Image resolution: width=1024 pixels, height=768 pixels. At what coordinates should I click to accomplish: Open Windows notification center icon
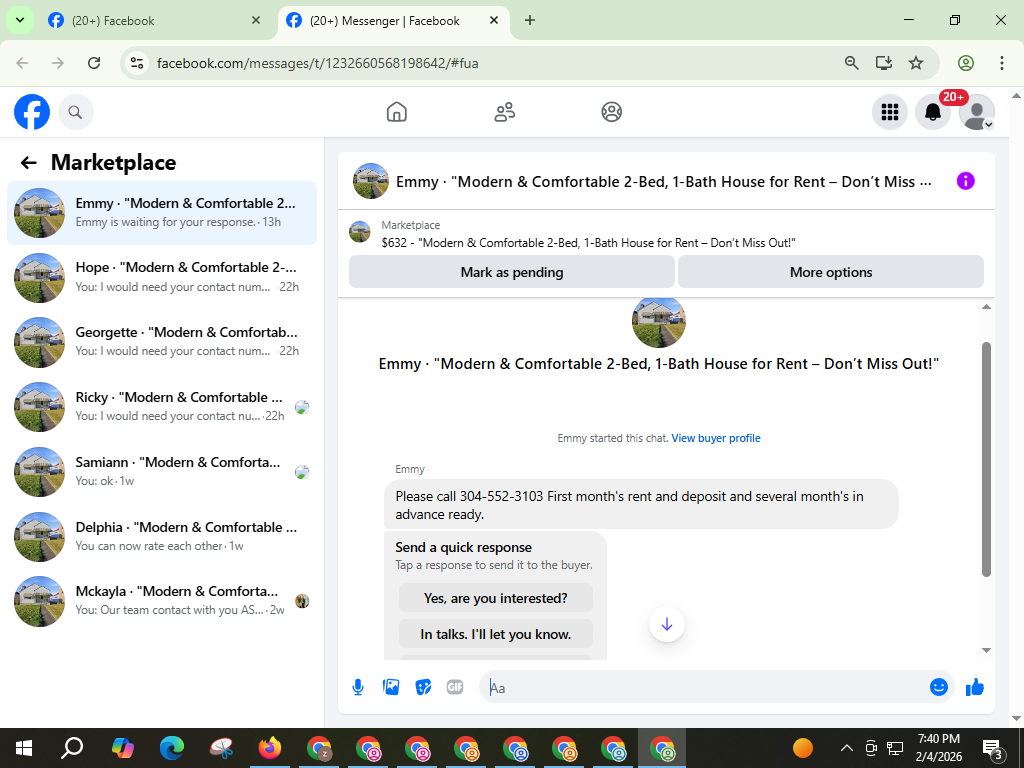pos(993,750)
